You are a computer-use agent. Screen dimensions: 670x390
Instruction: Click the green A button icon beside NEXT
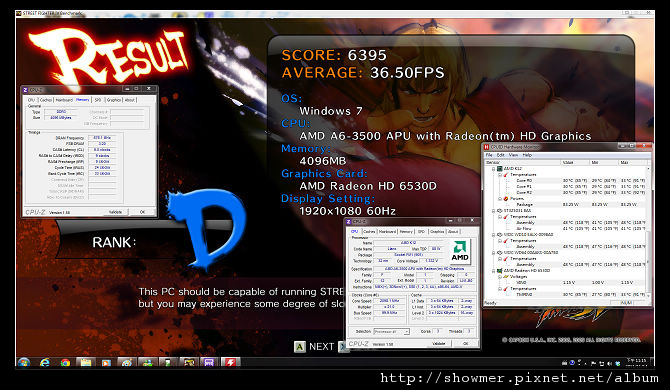300,346
